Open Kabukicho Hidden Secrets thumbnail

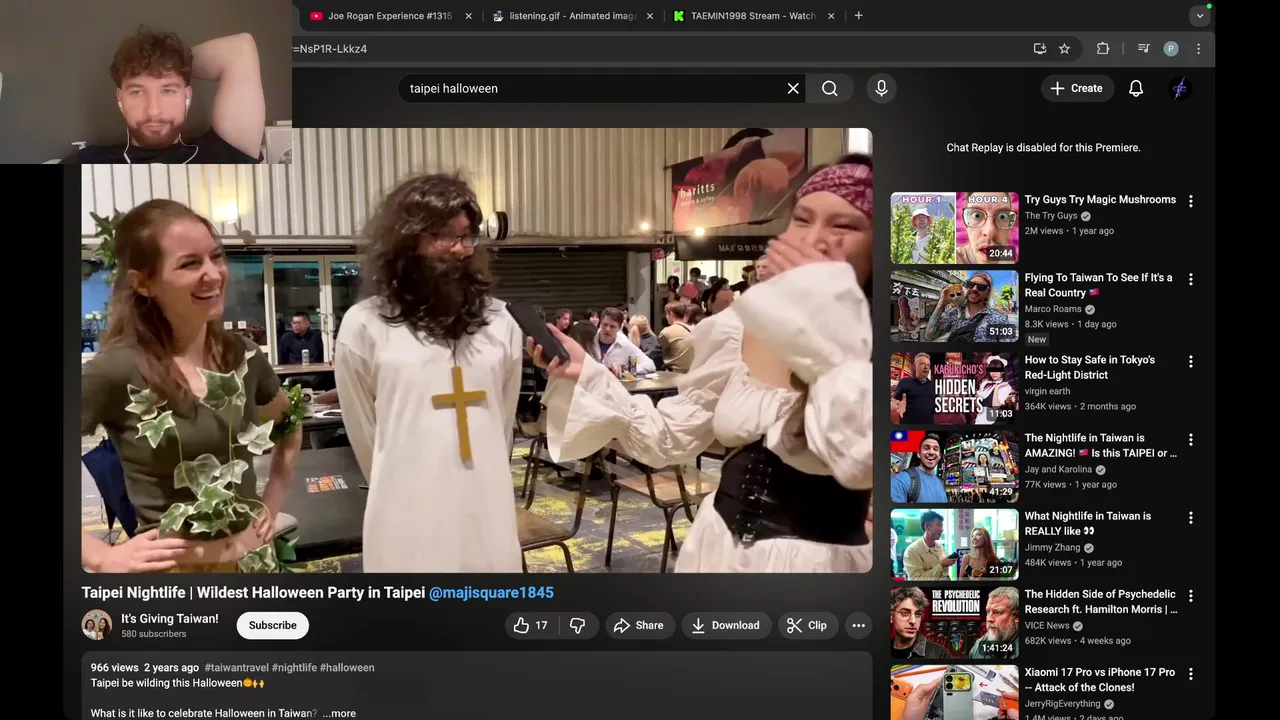click(954, 388)
